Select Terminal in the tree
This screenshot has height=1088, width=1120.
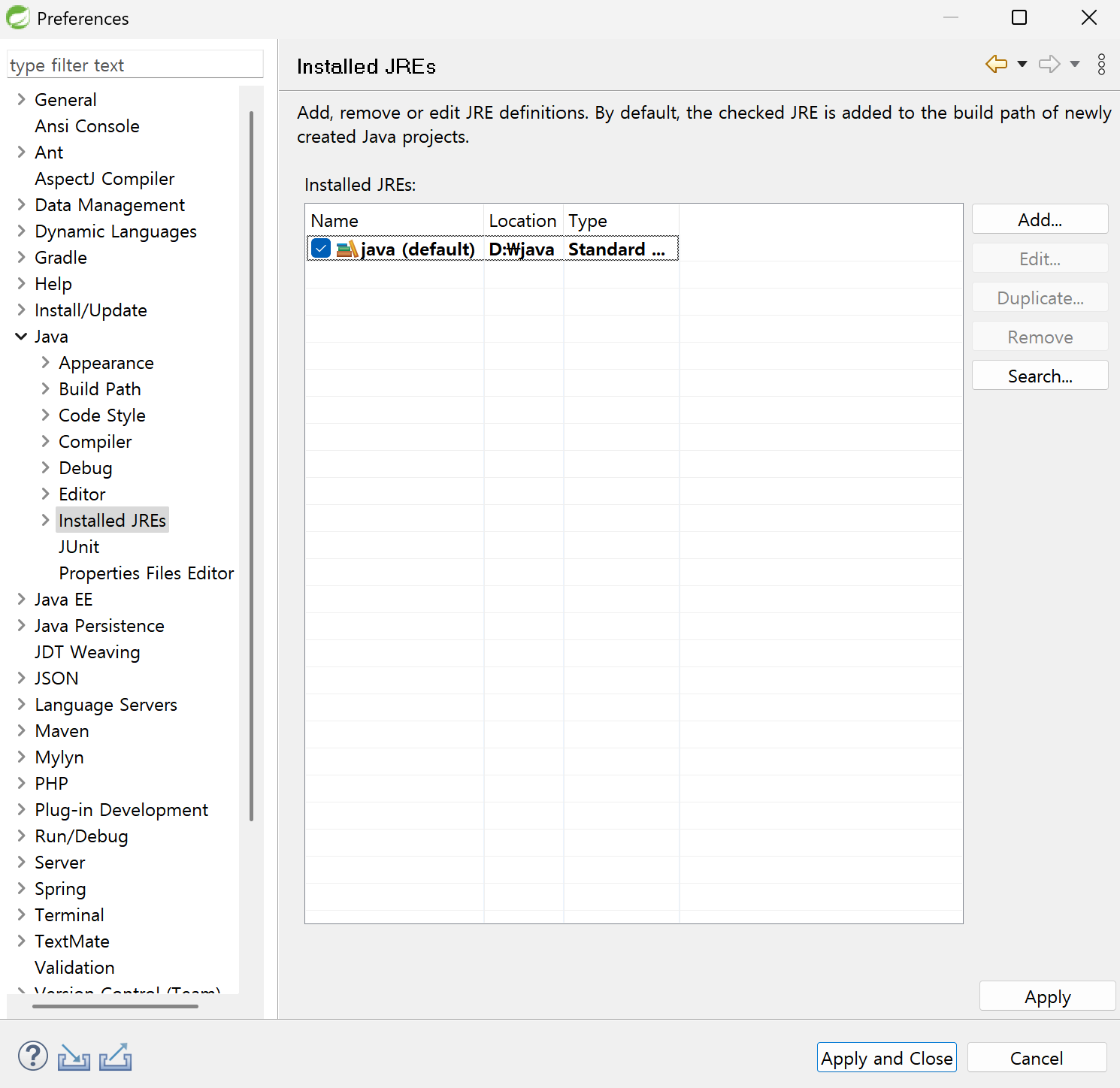point(69,914)
